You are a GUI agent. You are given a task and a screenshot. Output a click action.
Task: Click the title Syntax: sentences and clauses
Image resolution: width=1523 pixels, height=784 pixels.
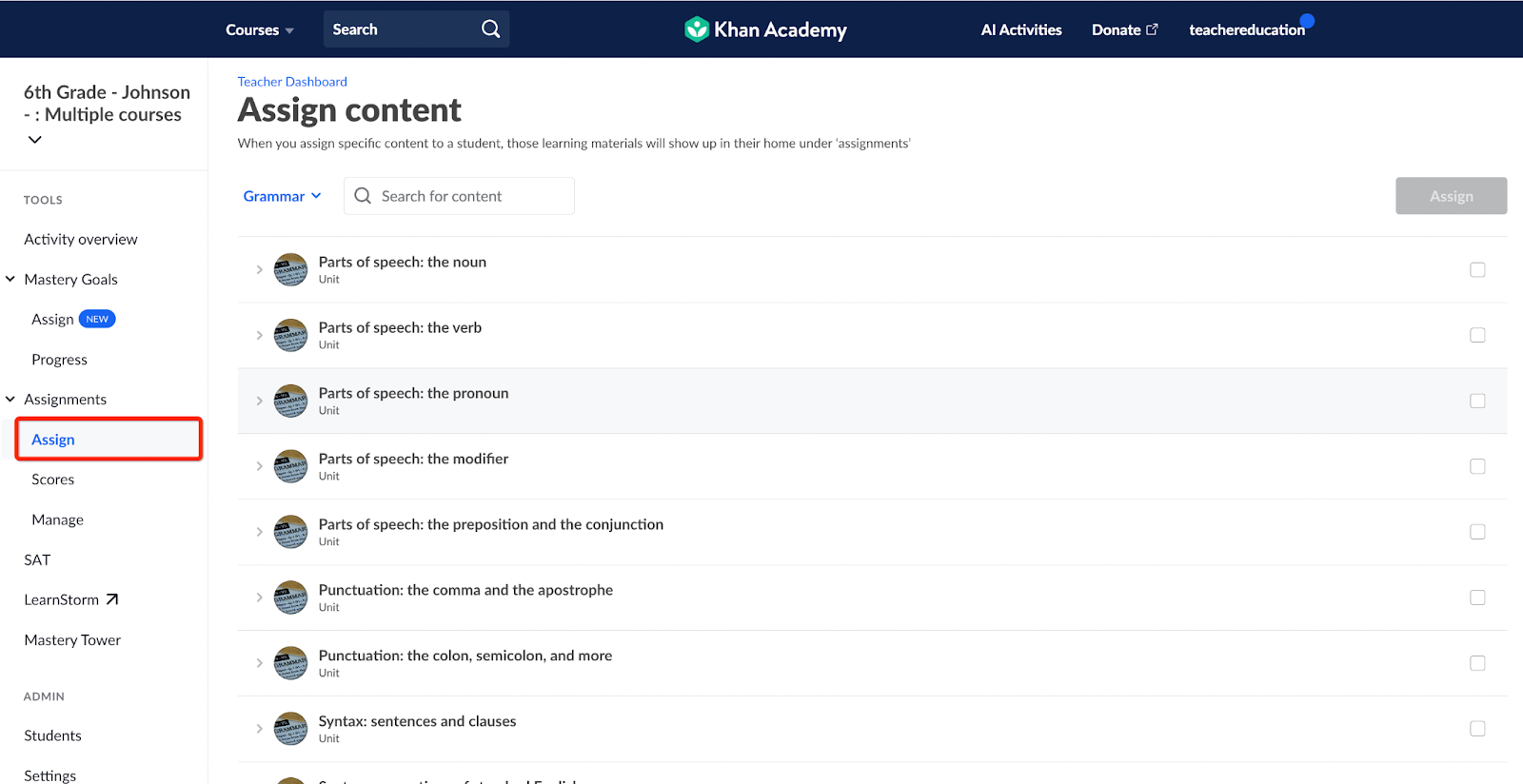(417, 721)
